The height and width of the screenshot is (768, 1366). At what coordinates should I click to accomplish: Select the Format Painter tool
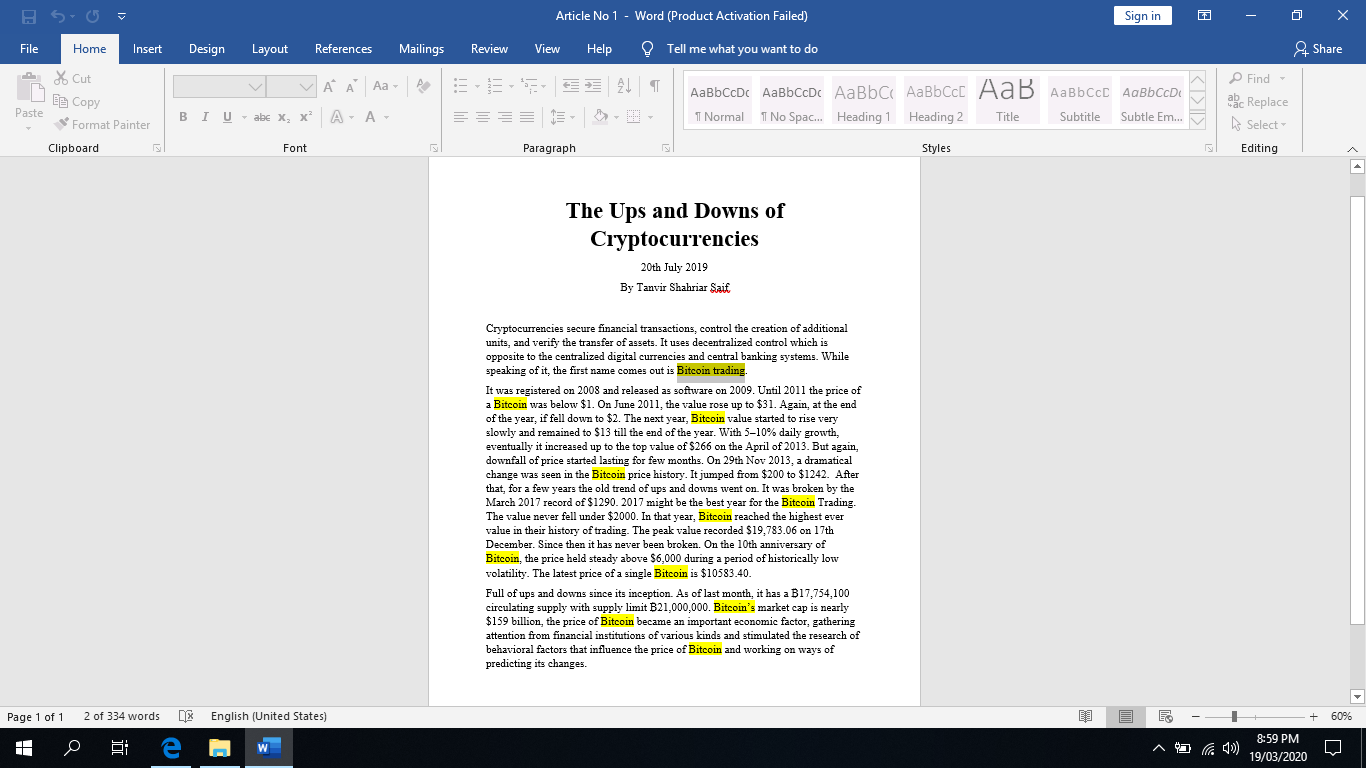point(102,125)
